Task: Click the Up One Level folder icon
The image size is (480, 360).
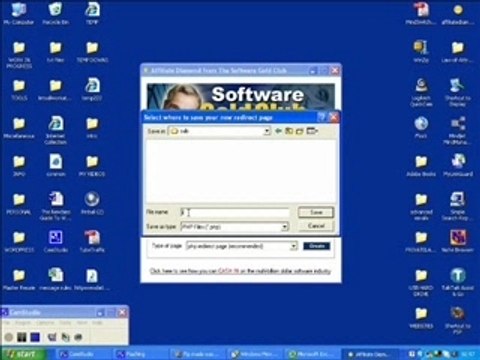Action: 289,131
